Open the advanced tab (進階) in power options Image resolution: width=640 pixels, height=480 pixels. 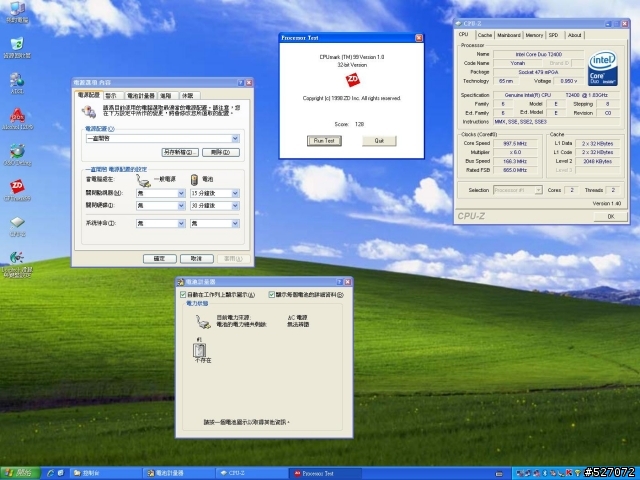[x=166, y=96]
